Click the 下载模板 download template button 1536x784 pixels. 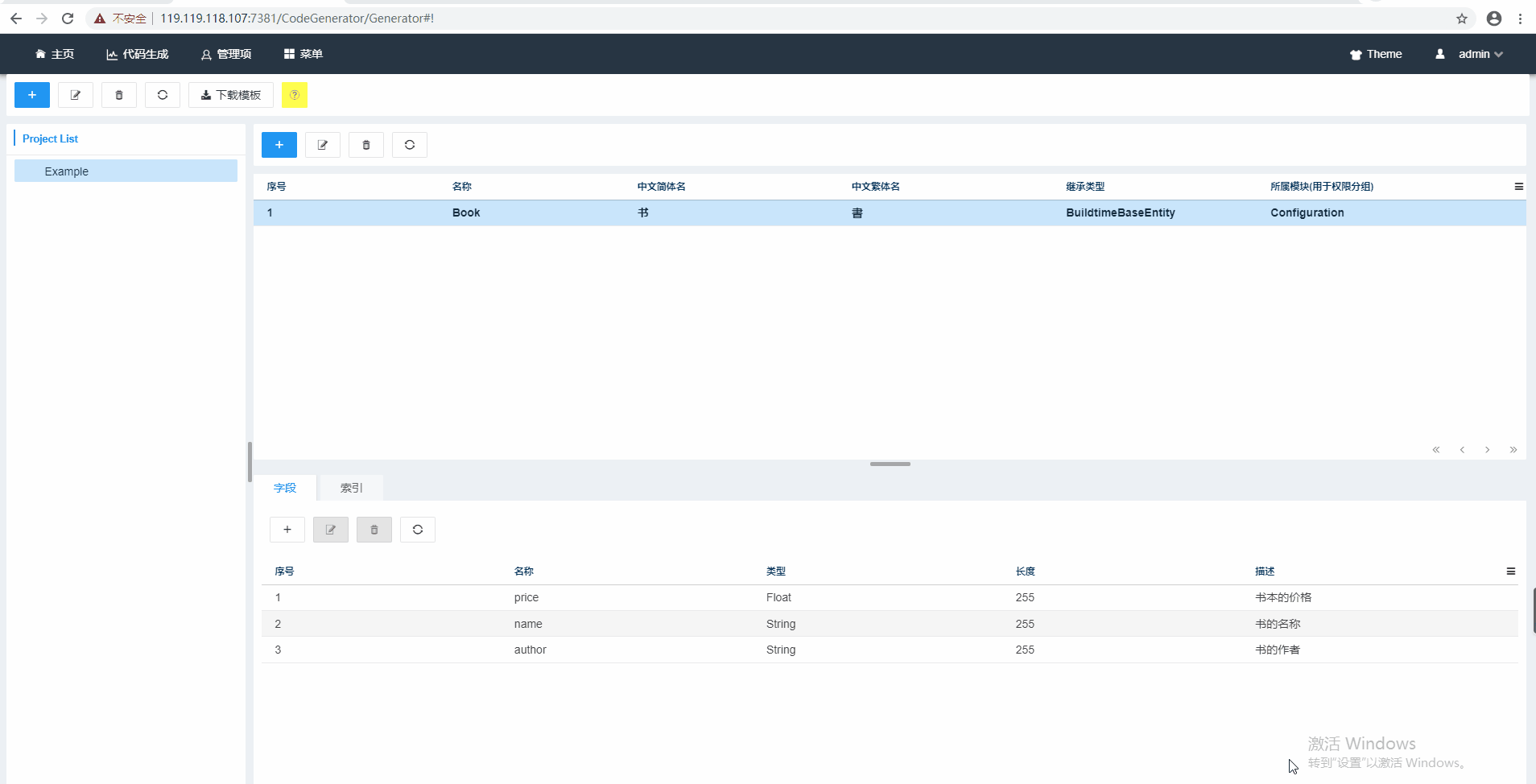tap(231, 95)
